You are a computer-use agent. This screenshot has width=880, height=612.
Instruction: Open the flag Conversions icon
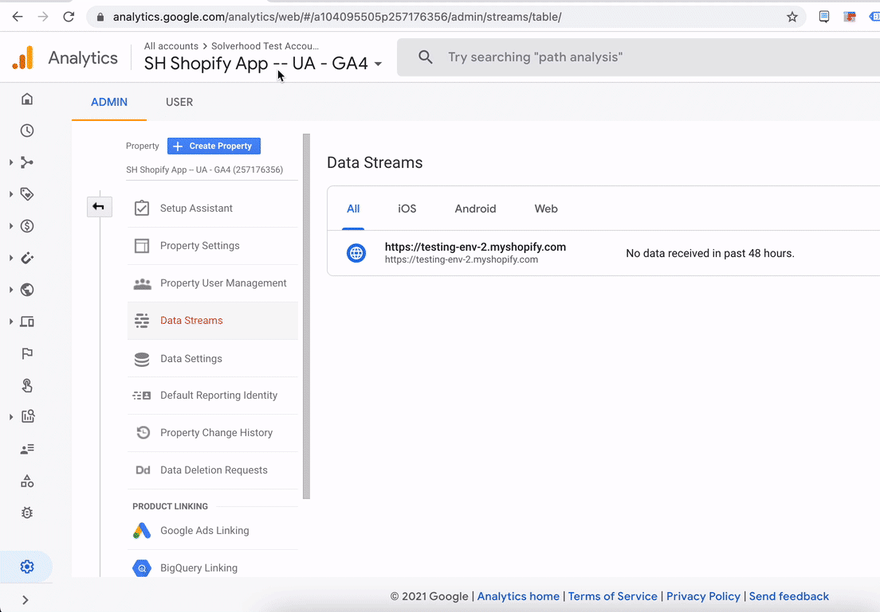(x=27, y=353)
